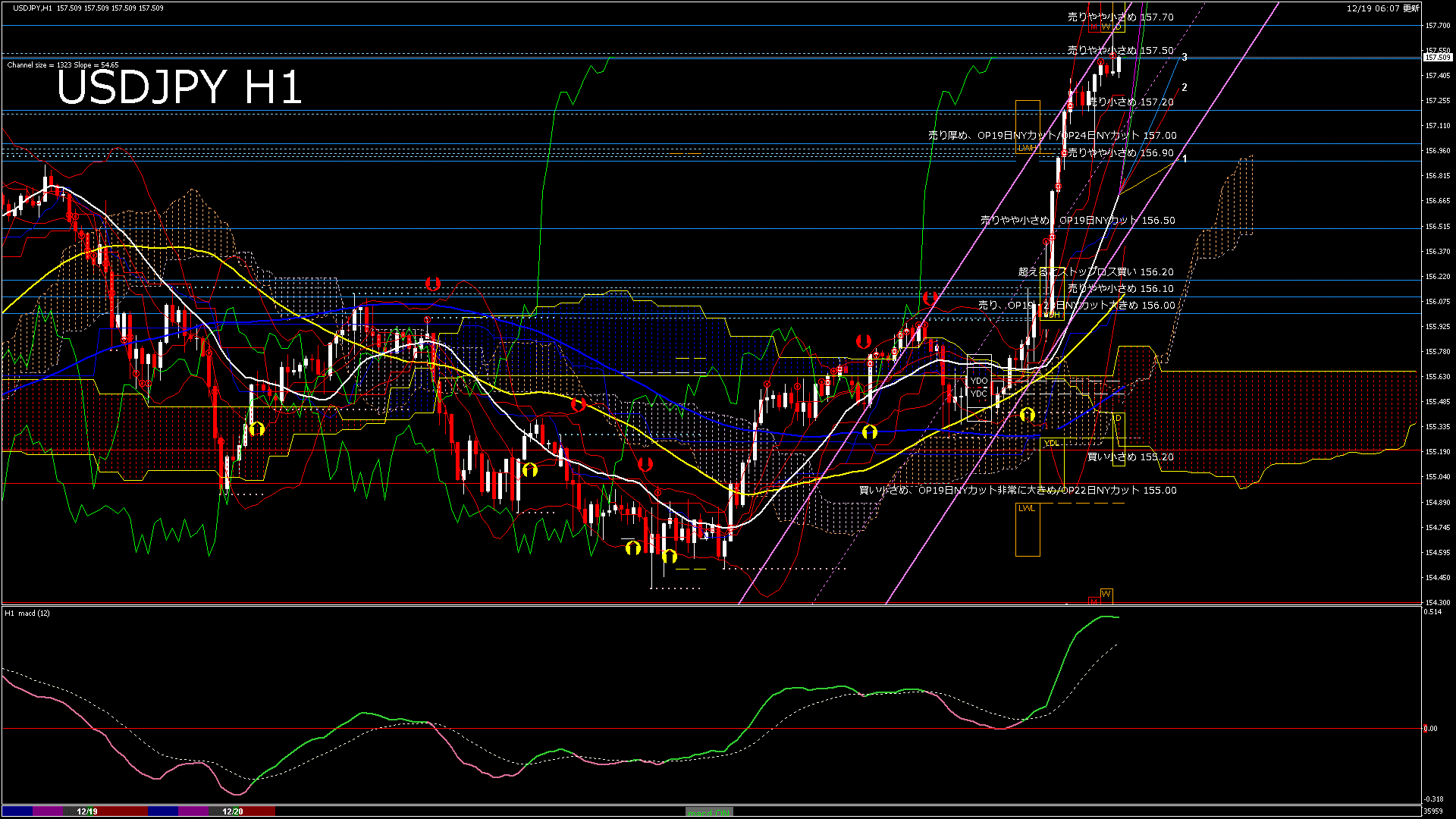Click the projection line label 3
This screenshot has width=1456, height=819.
click(x=1185, y=57)
